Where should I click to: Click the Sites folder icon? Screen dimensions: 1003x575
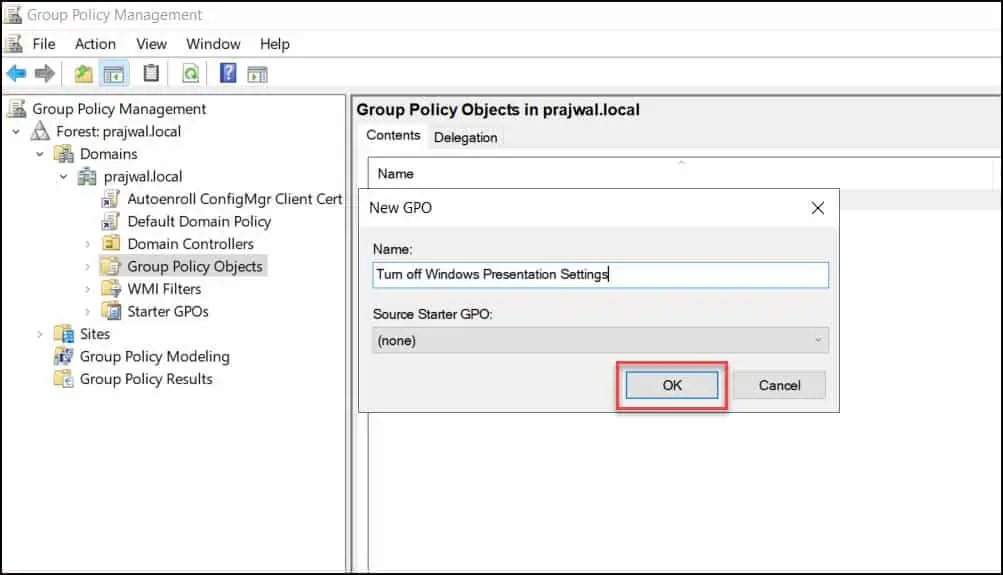coord(64,334)
